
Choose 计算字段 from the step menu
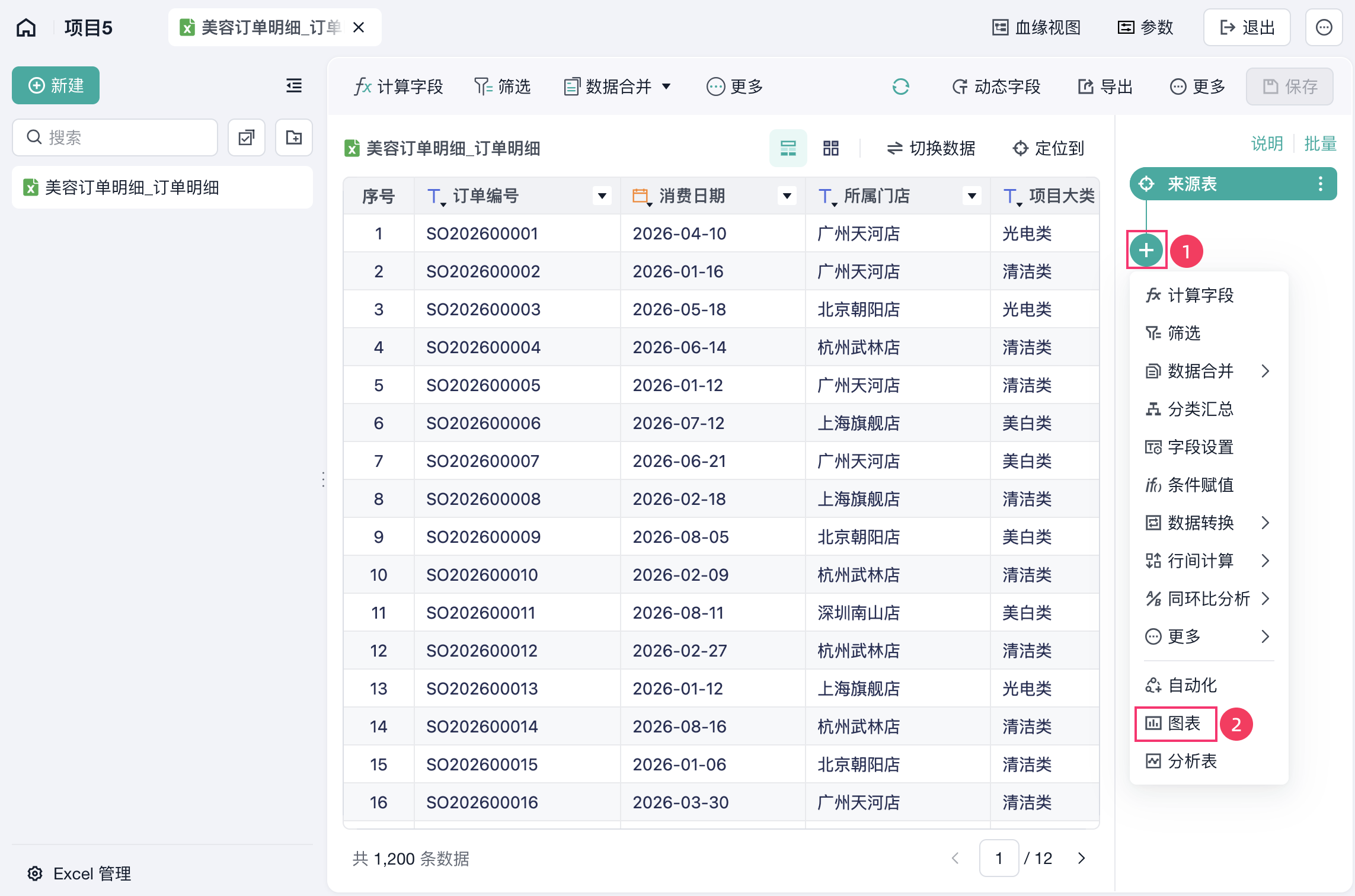point(1209,295)
